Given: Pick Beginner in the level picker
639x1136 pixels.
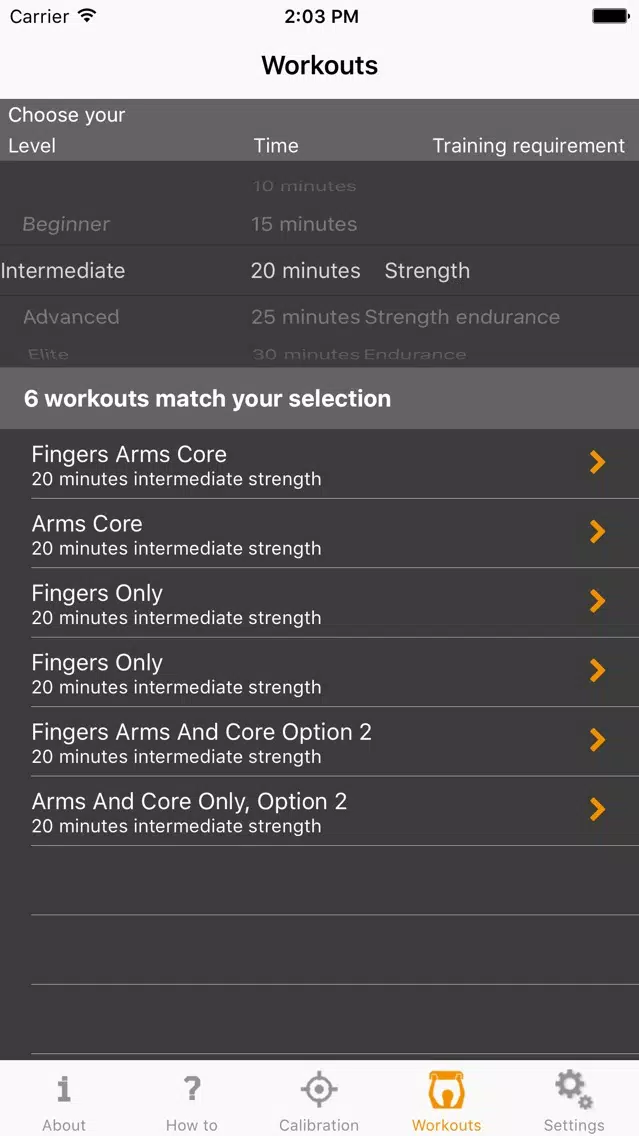Looking at the screenshot, I should point(66,225).
